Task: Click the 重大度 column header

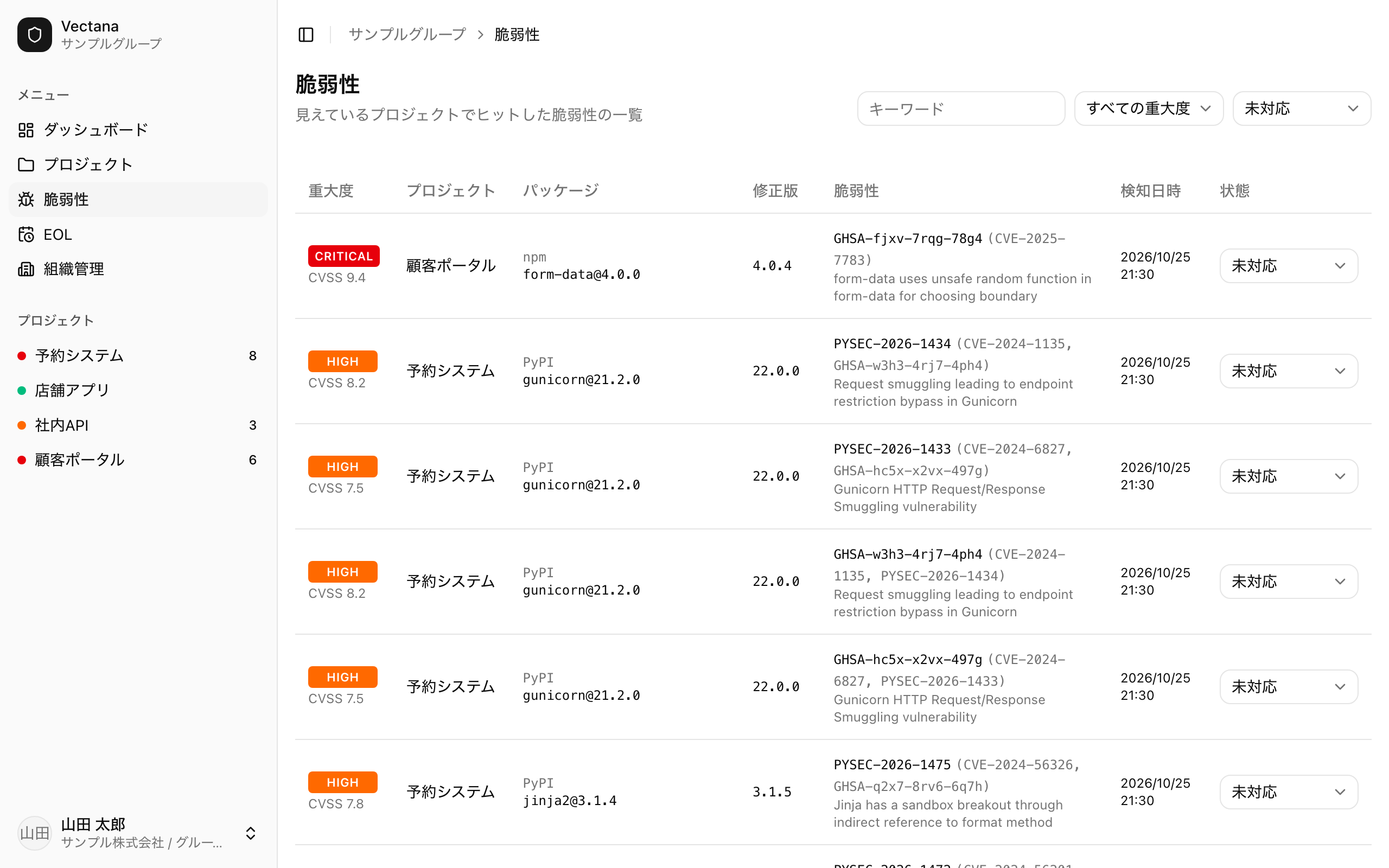Action: 330,190
